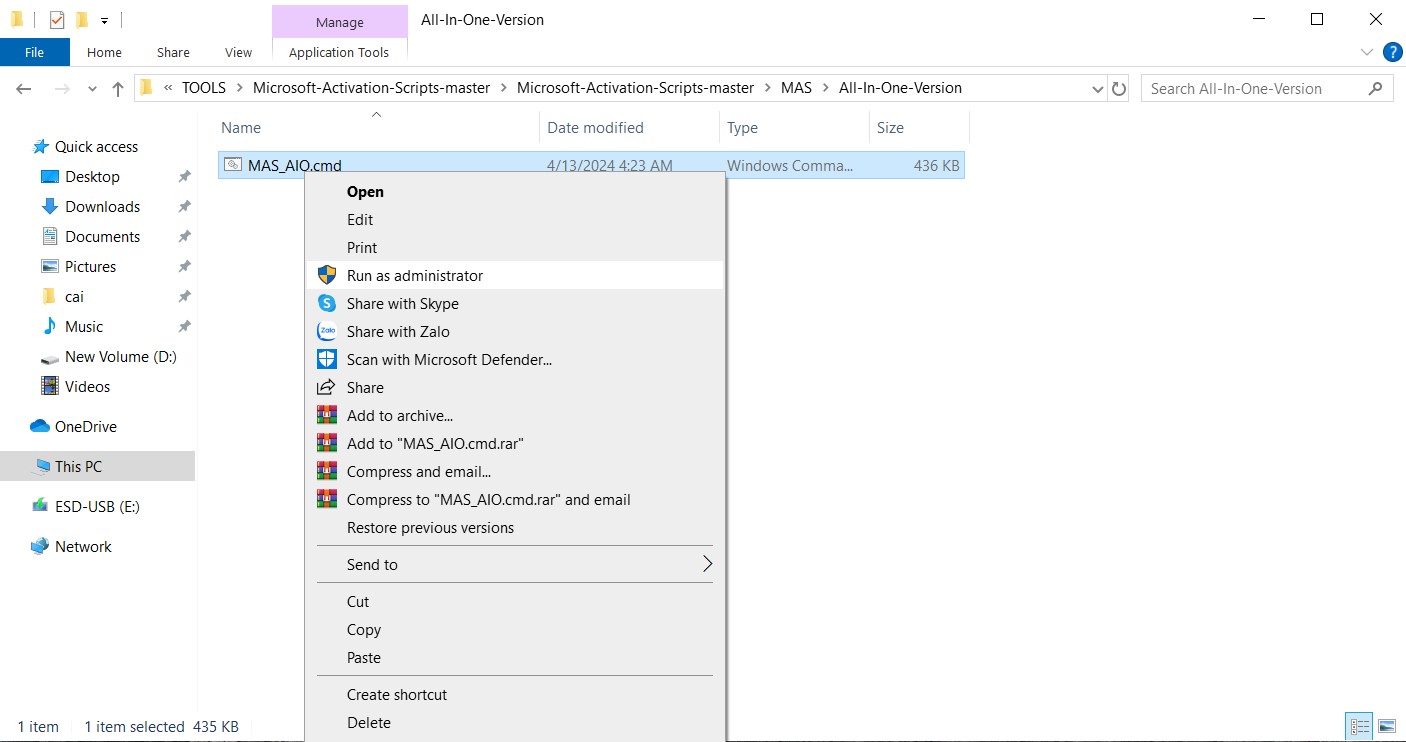This screenshot has width=1406, height=742.
Task: Click the blue Help question mark icon
Action: (x=1392, y=52)
